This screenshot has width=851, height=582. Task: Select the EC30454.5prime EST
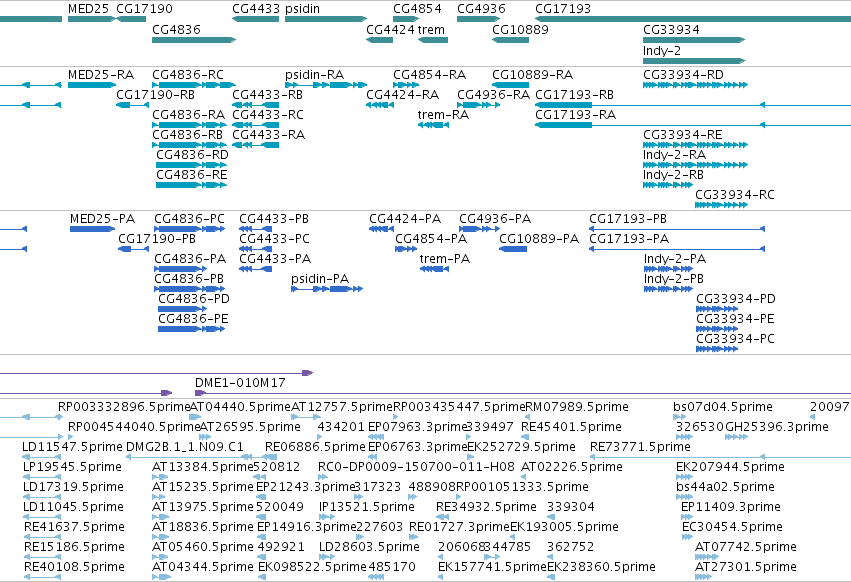(x=732, y=527)
